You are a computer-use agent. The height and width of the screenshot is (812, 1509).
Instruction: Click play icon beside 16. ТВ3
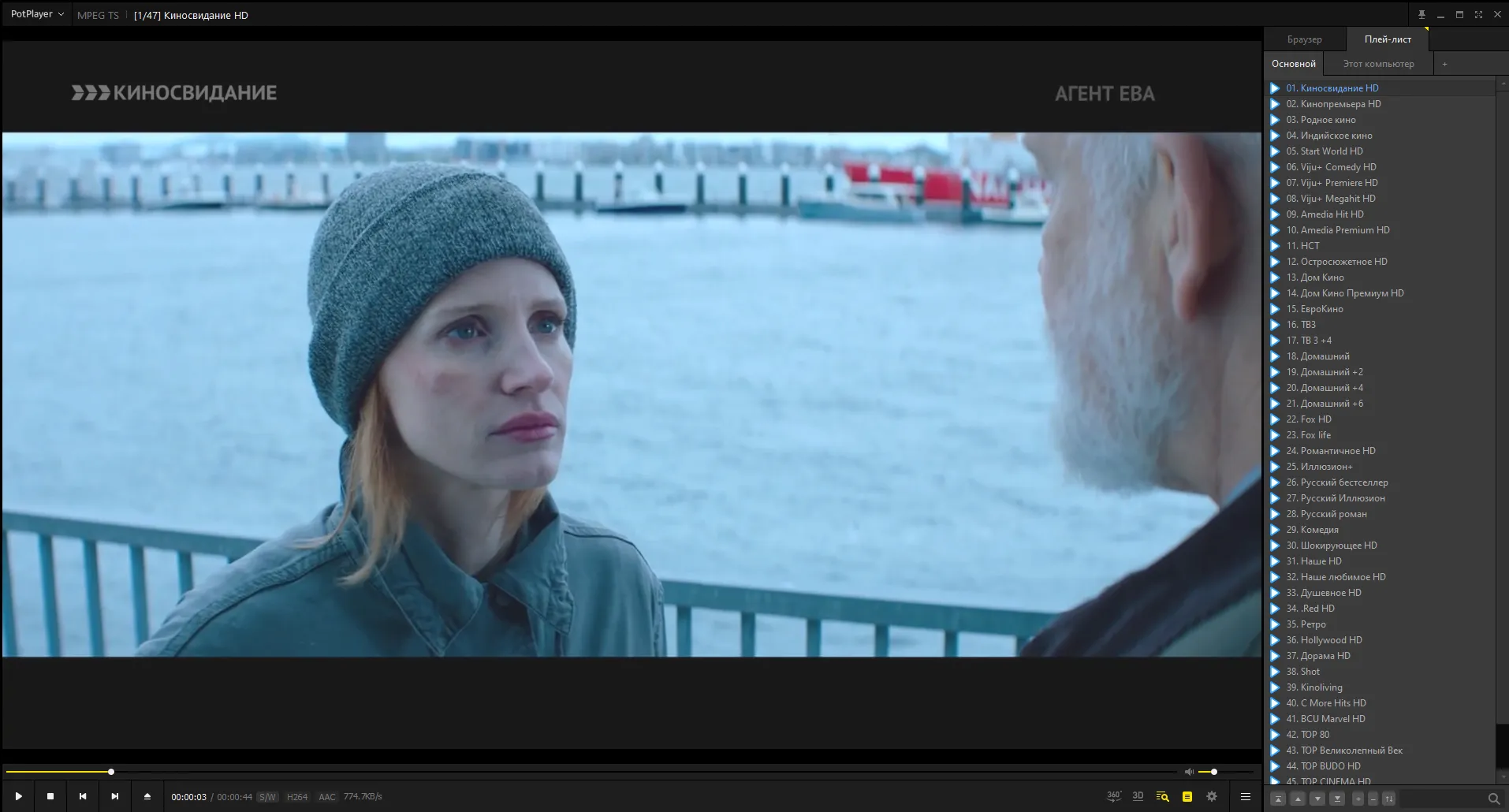coord(1275,325)
